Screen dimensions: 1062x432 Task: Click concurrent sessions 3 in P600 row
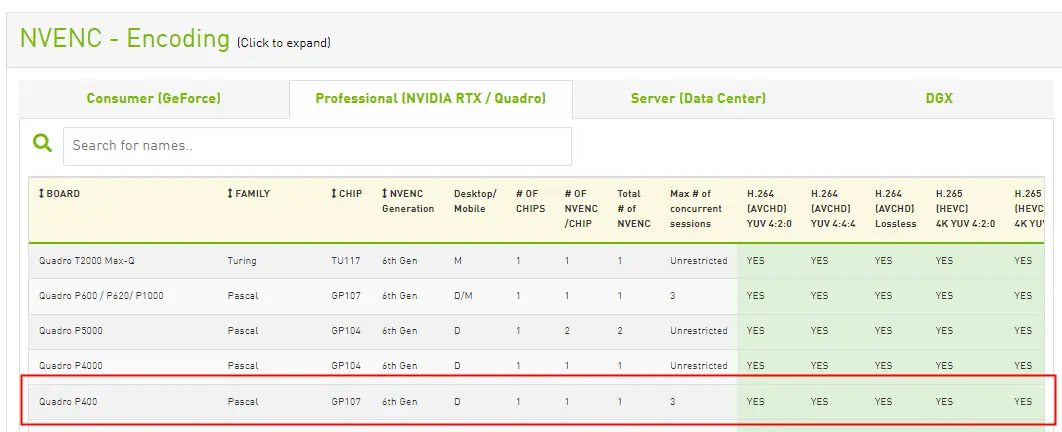click(673, 296)
